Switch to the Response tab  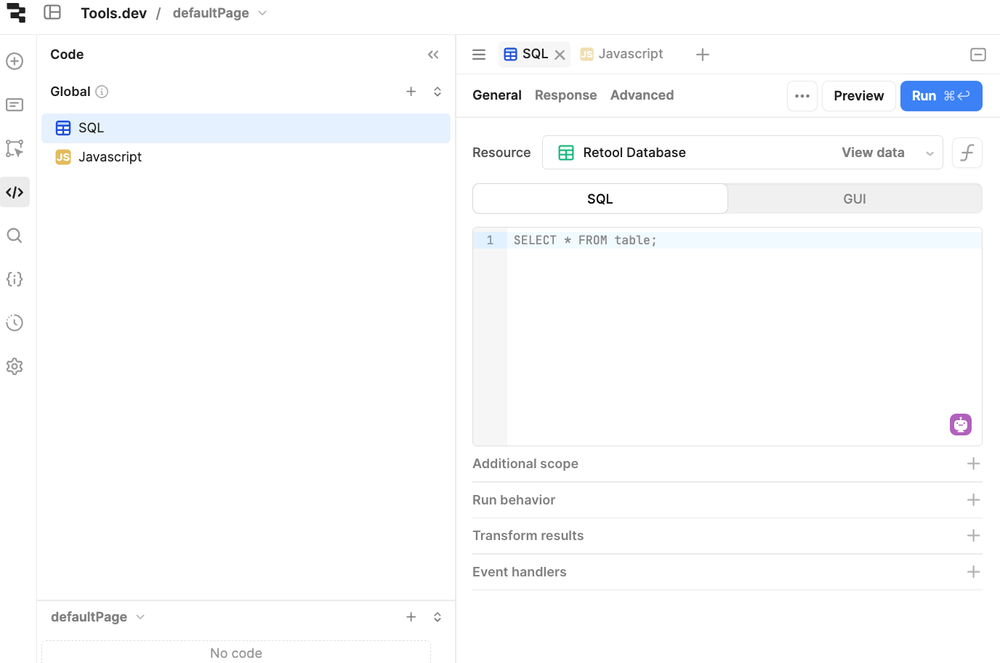click(x=565, y=96)
